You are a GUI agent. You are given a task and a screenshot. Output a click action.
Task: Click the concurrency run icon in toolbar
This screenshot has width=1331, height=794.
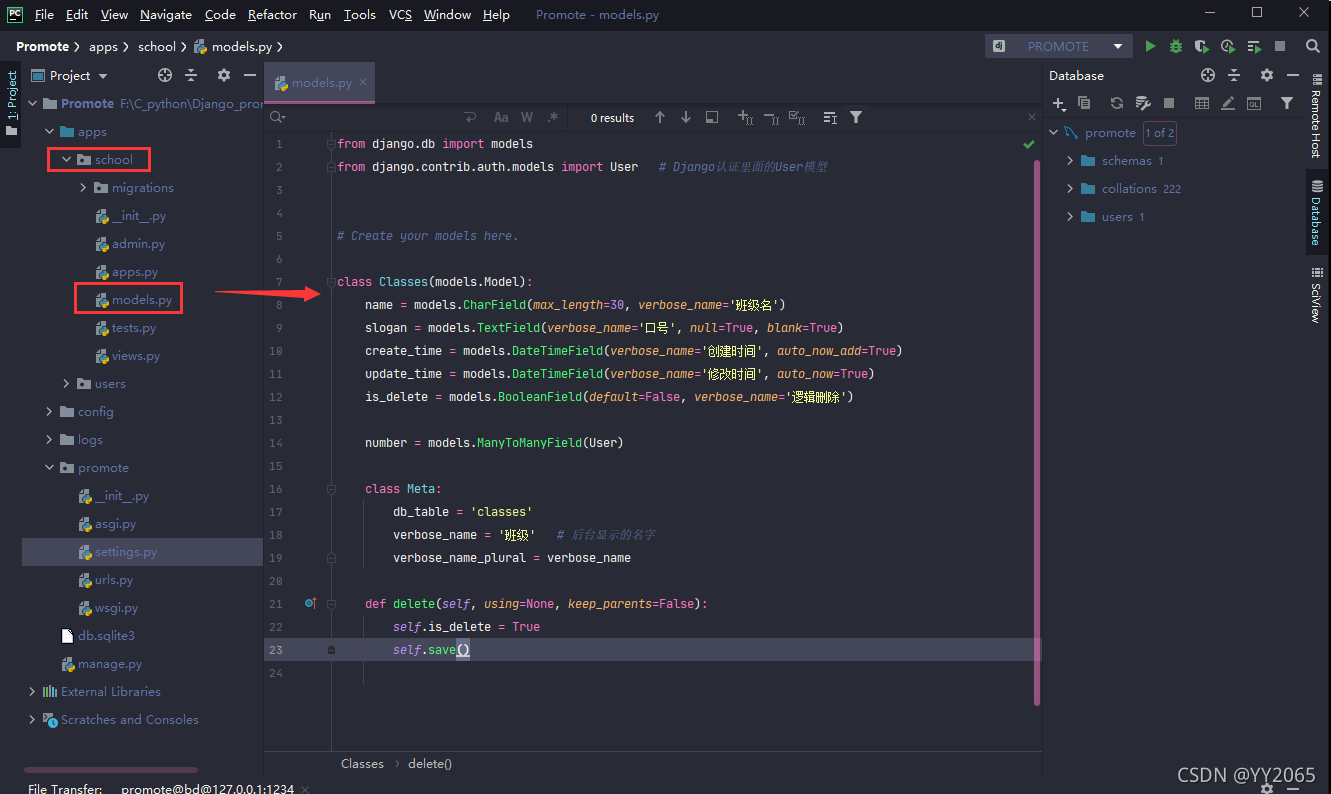pos(1254,46)
